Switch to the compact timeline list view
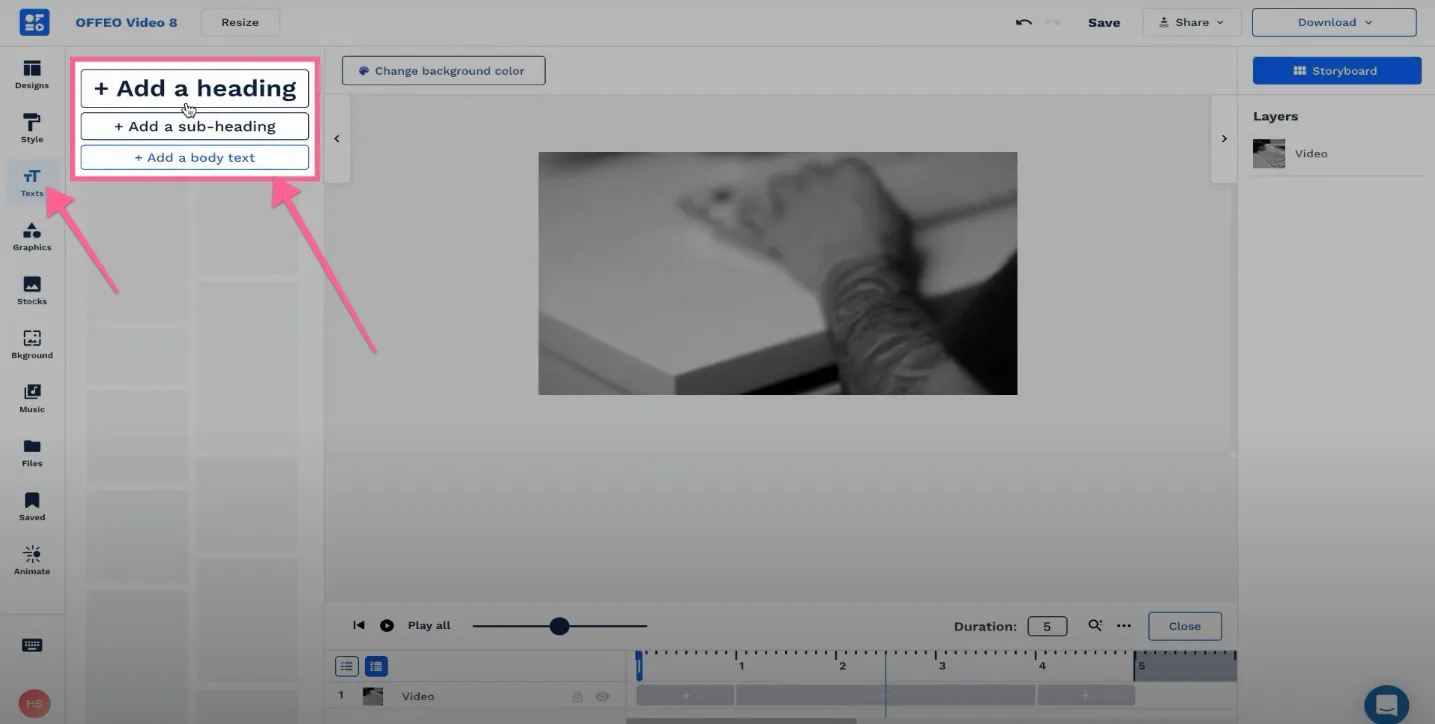The image size is (1435, 724). click(x=347, y=666)
